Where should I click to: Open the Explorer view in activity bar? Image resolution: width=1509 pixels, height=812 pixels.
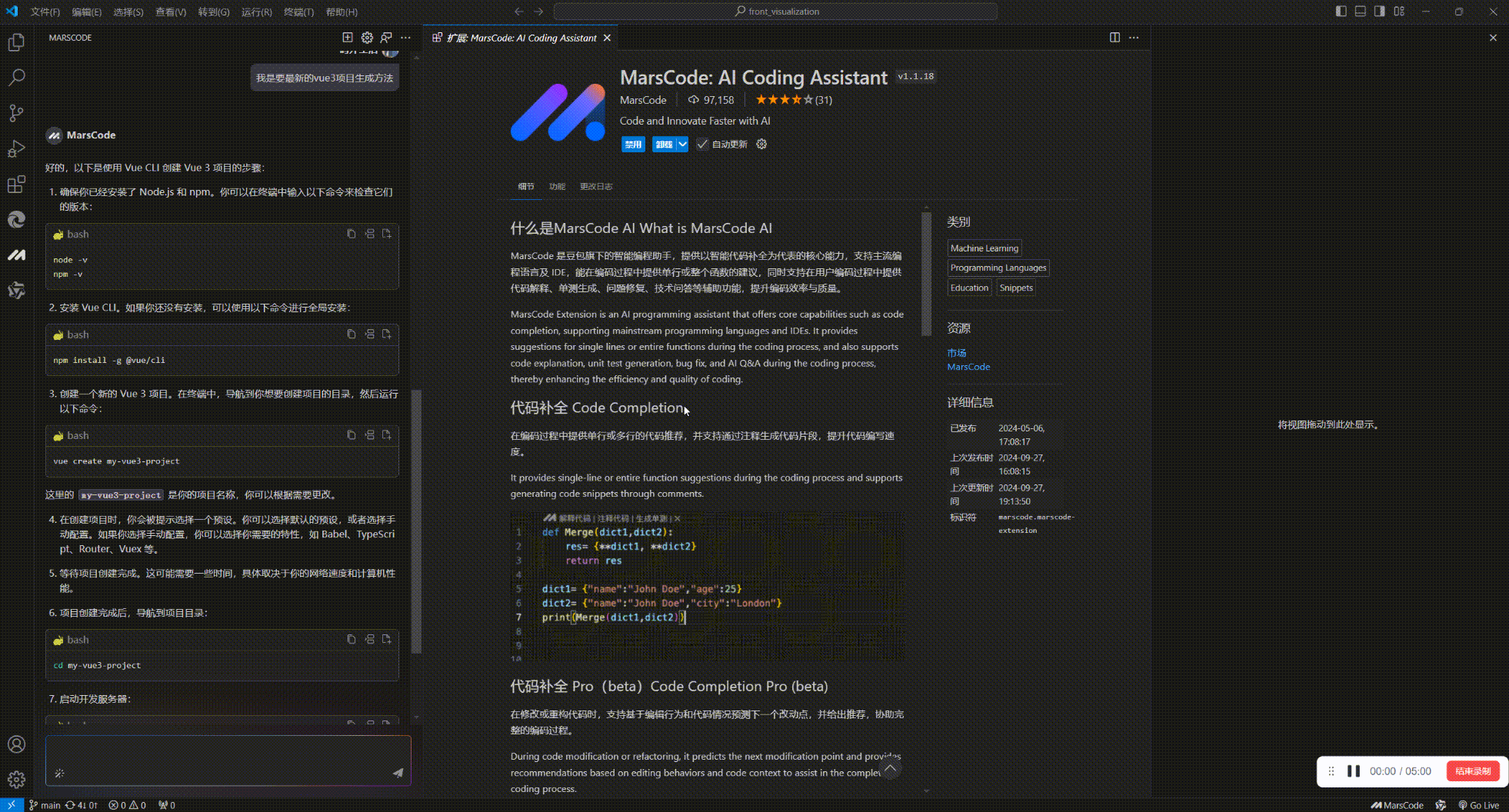16,42
